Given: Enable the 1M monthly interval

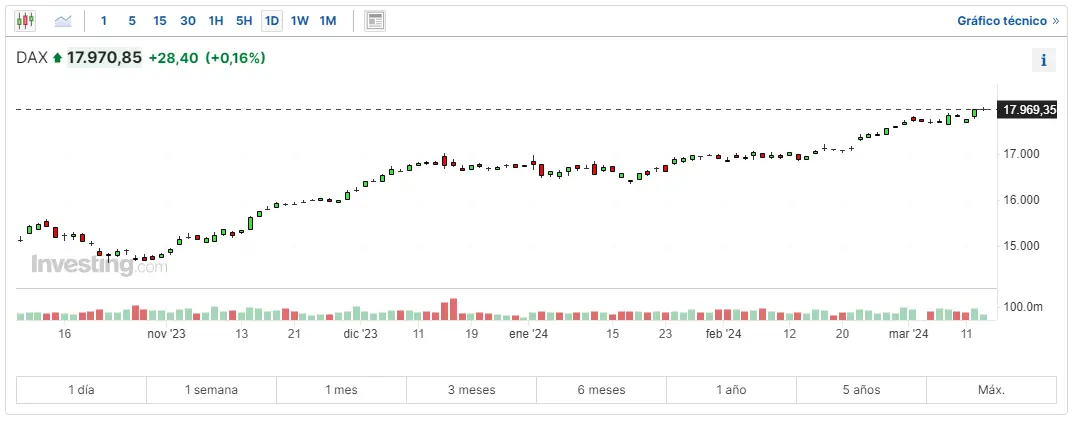Looking at the screenshot, I should point(328,20).
